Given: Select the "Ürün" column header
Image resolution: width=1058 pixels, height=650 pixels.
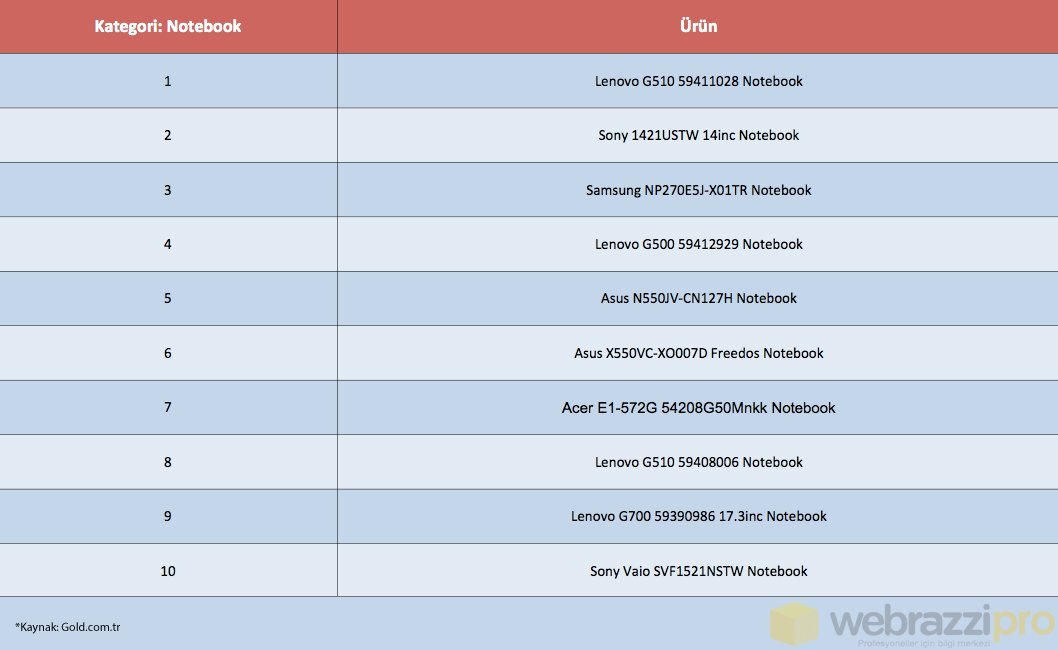Looking at the screenshot, I should [x=698, y=27].
